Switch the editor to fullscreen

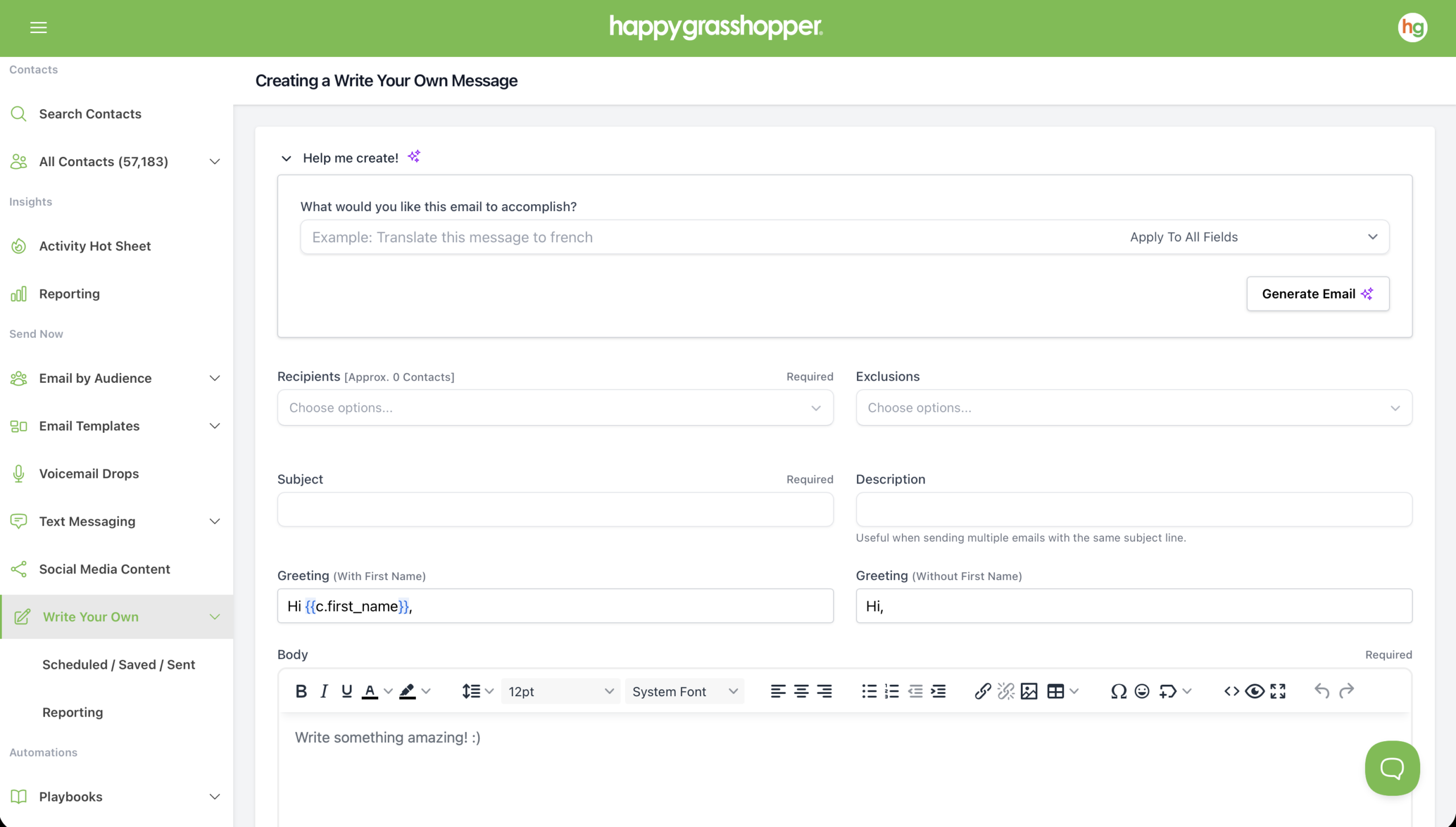pos(1278,691)
